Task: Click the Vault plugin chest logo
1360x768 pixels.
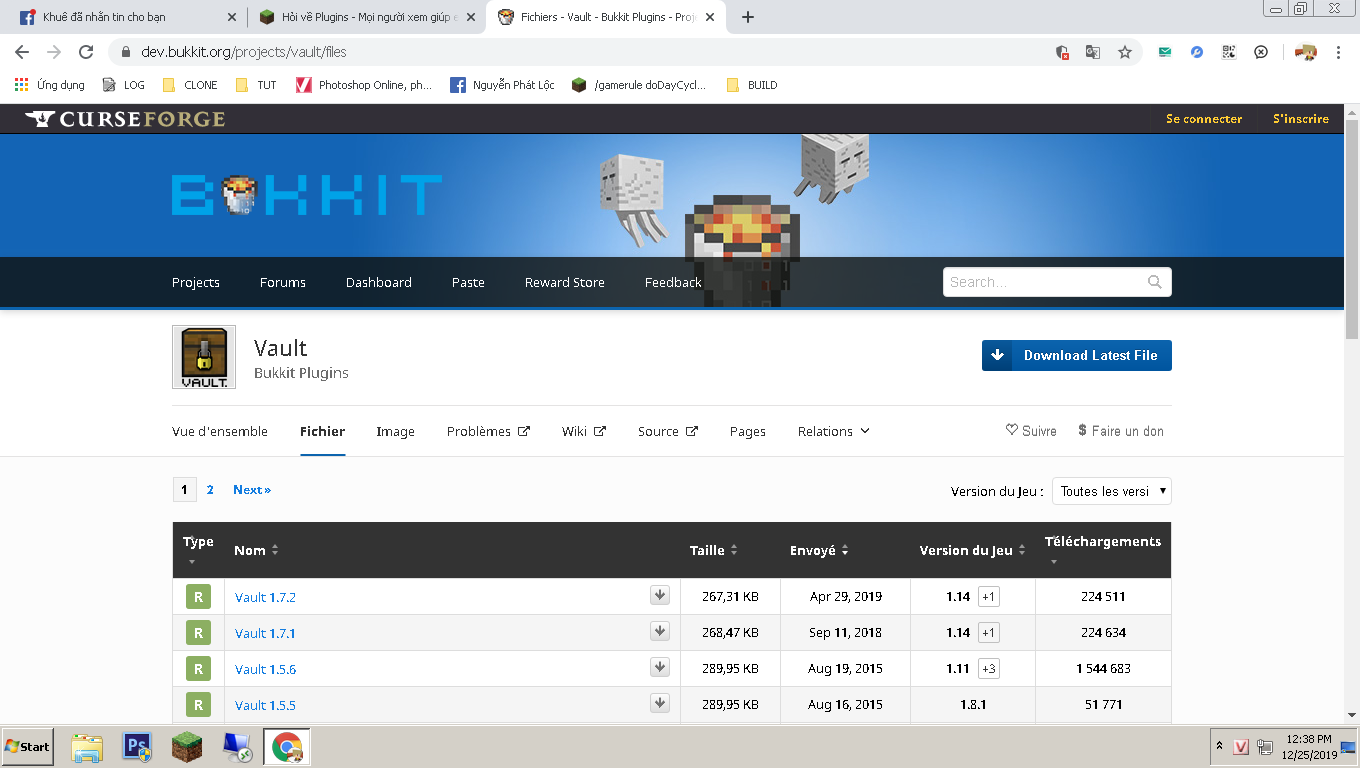Action: [x=204, y=357]
